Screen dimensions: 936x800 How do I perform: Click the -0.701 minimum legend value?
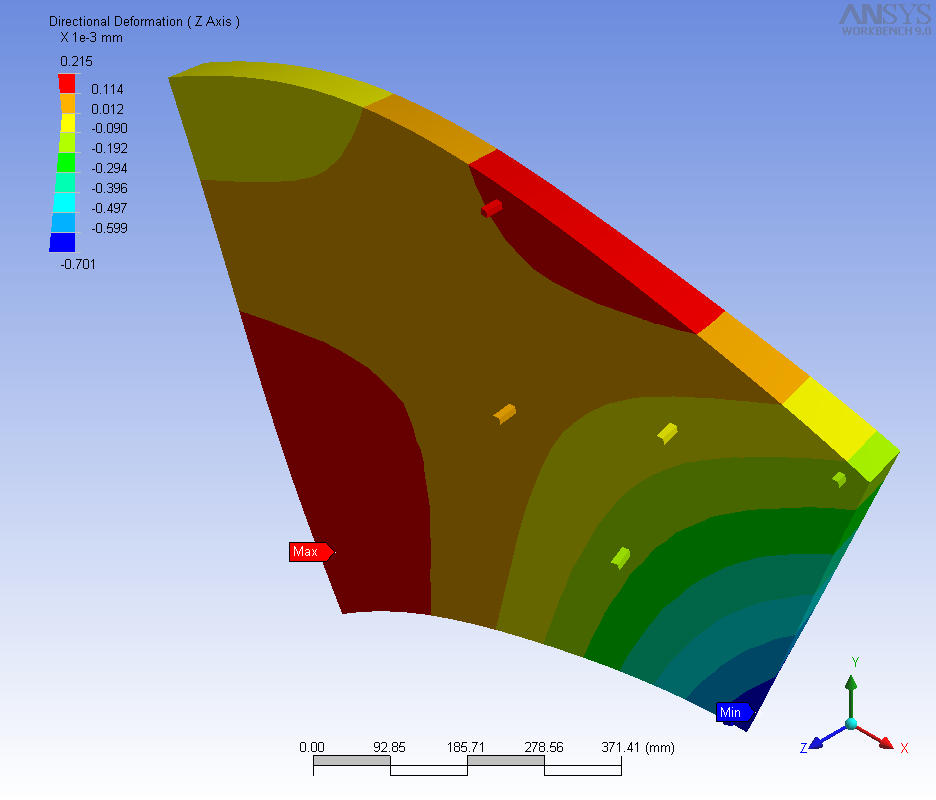point(78,264)
